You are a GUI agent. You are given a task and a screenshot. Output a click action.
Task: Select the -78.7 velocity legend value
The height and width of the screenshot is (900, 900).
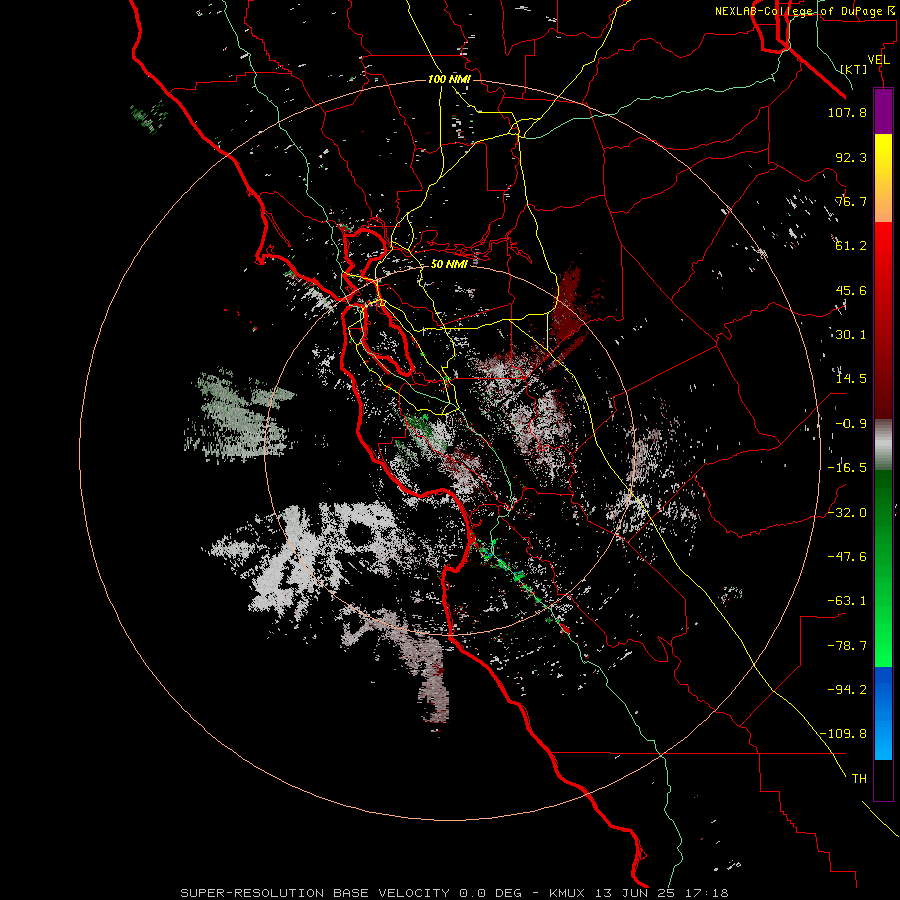click(x=847, y=646)
